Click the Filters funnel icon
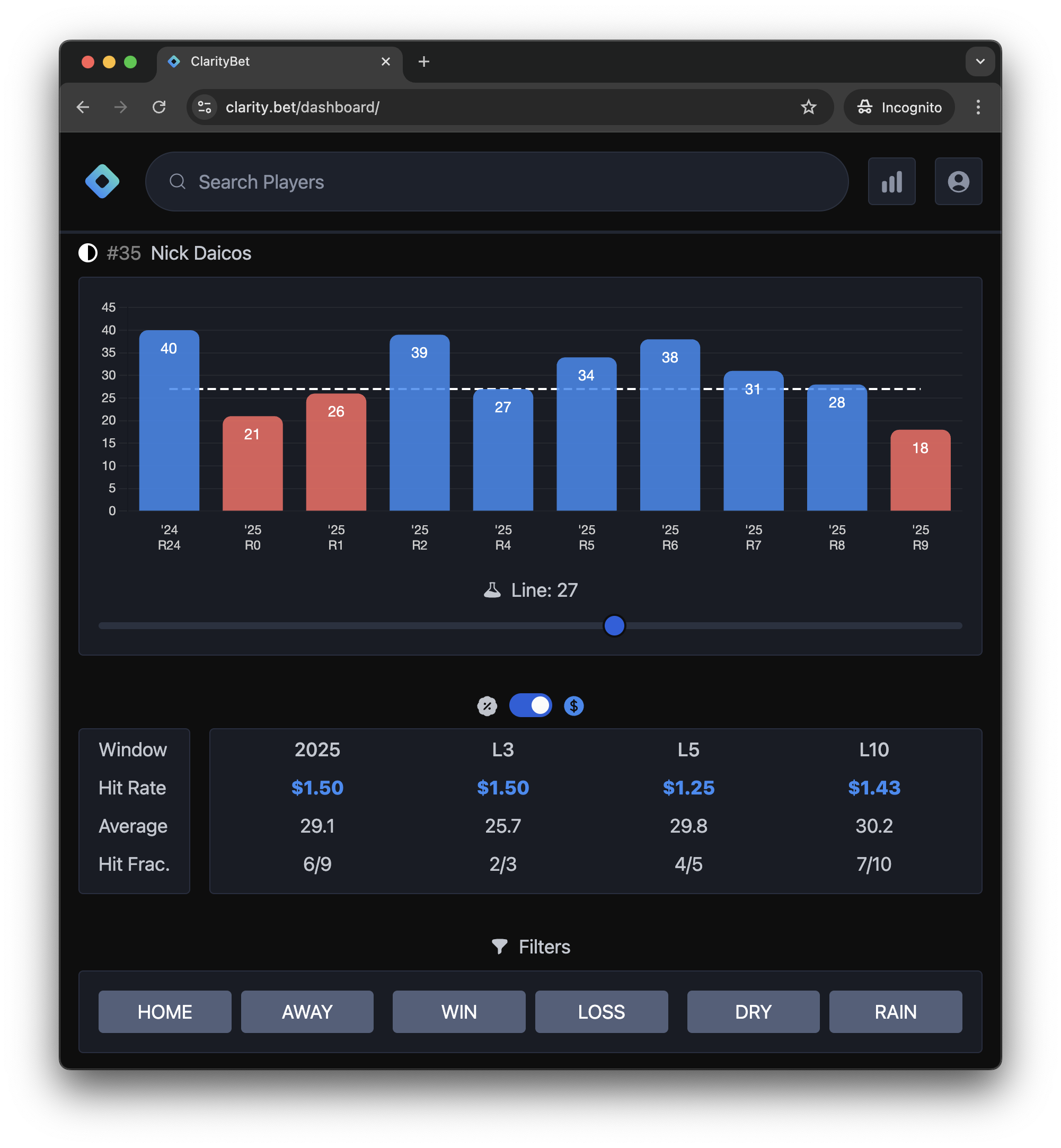The width and height of the screenshot is (1061, 1148). [x=499, y=947]
